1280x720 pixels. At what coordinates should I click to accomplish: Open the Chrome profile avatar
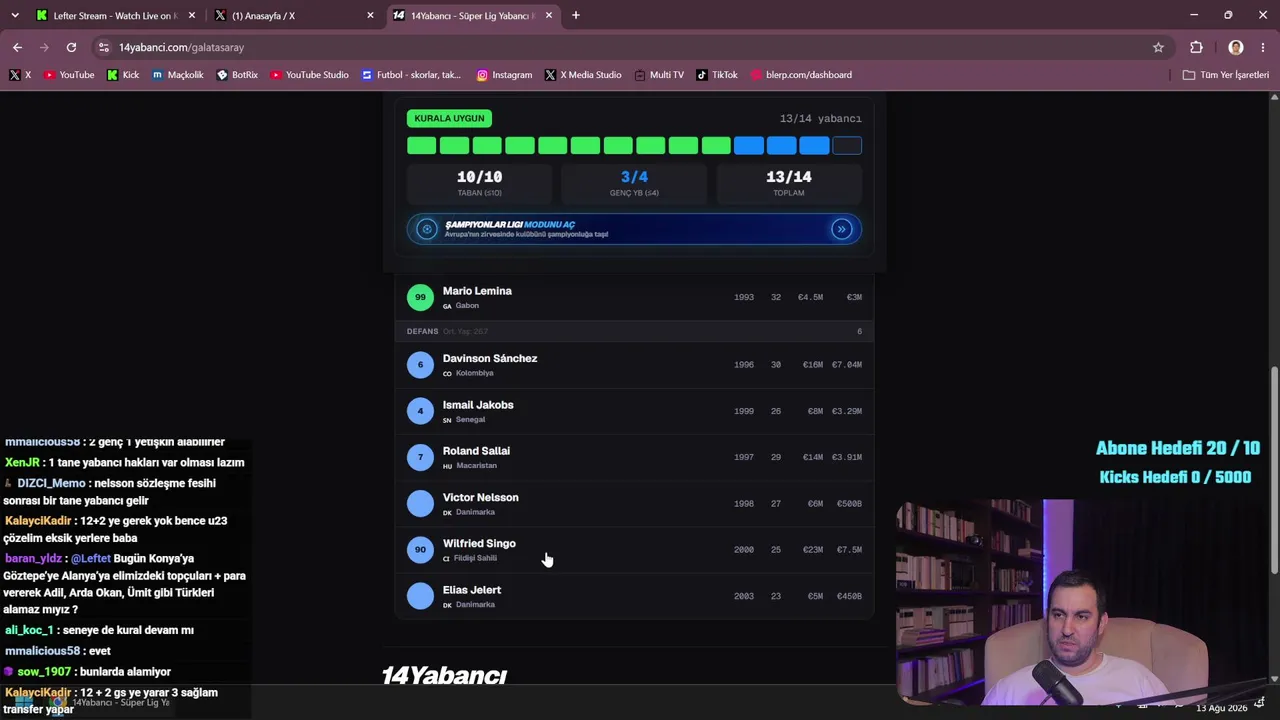coord(1236,47)
